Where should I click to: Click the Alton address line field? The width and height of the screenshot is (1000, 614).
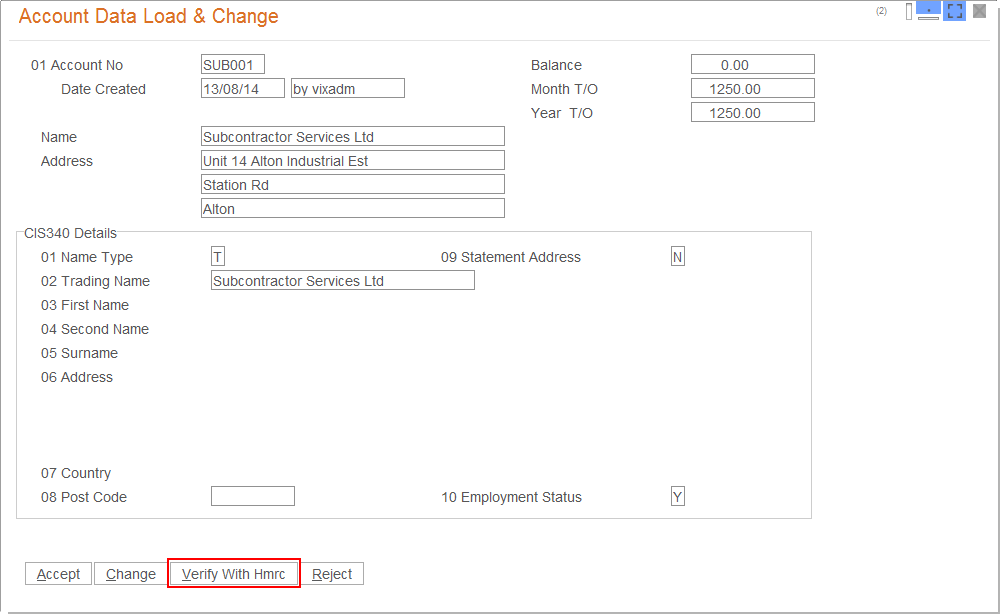coord(352,209)
